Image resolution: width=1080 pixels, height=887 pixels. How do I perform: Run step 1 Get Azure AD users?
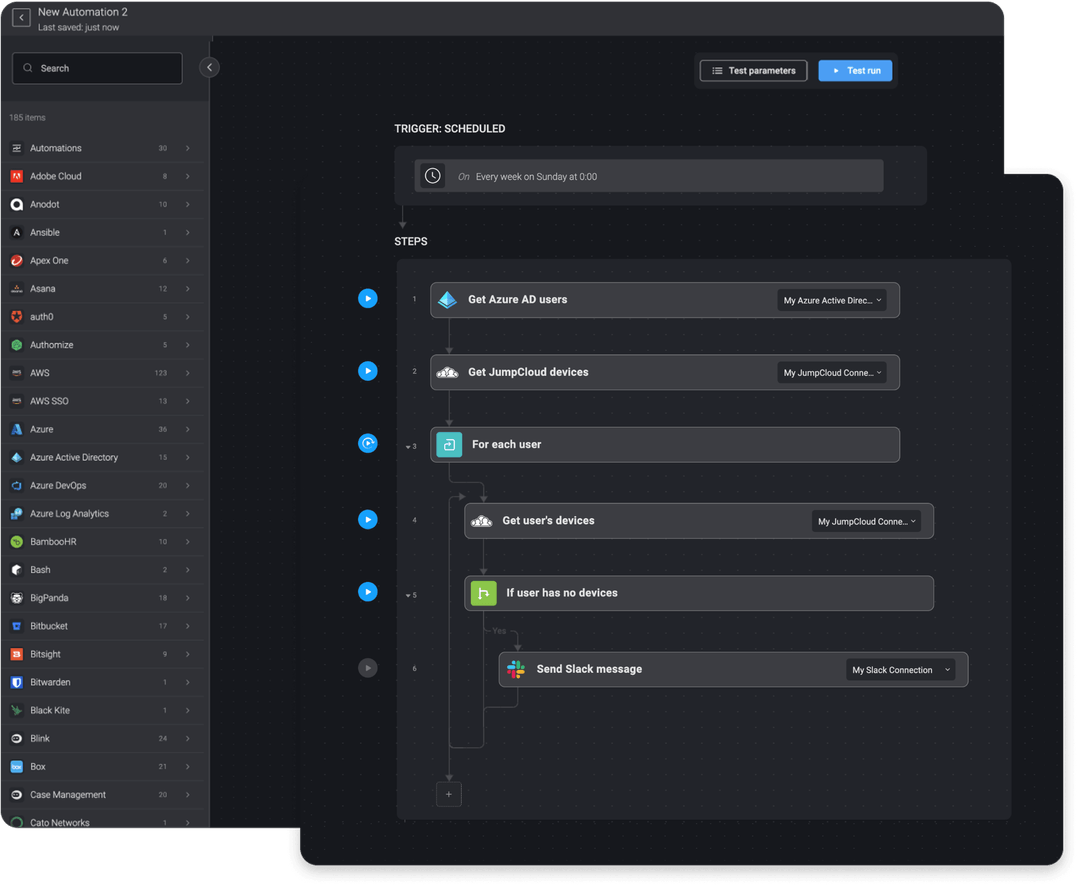click(x=368, y=299)
